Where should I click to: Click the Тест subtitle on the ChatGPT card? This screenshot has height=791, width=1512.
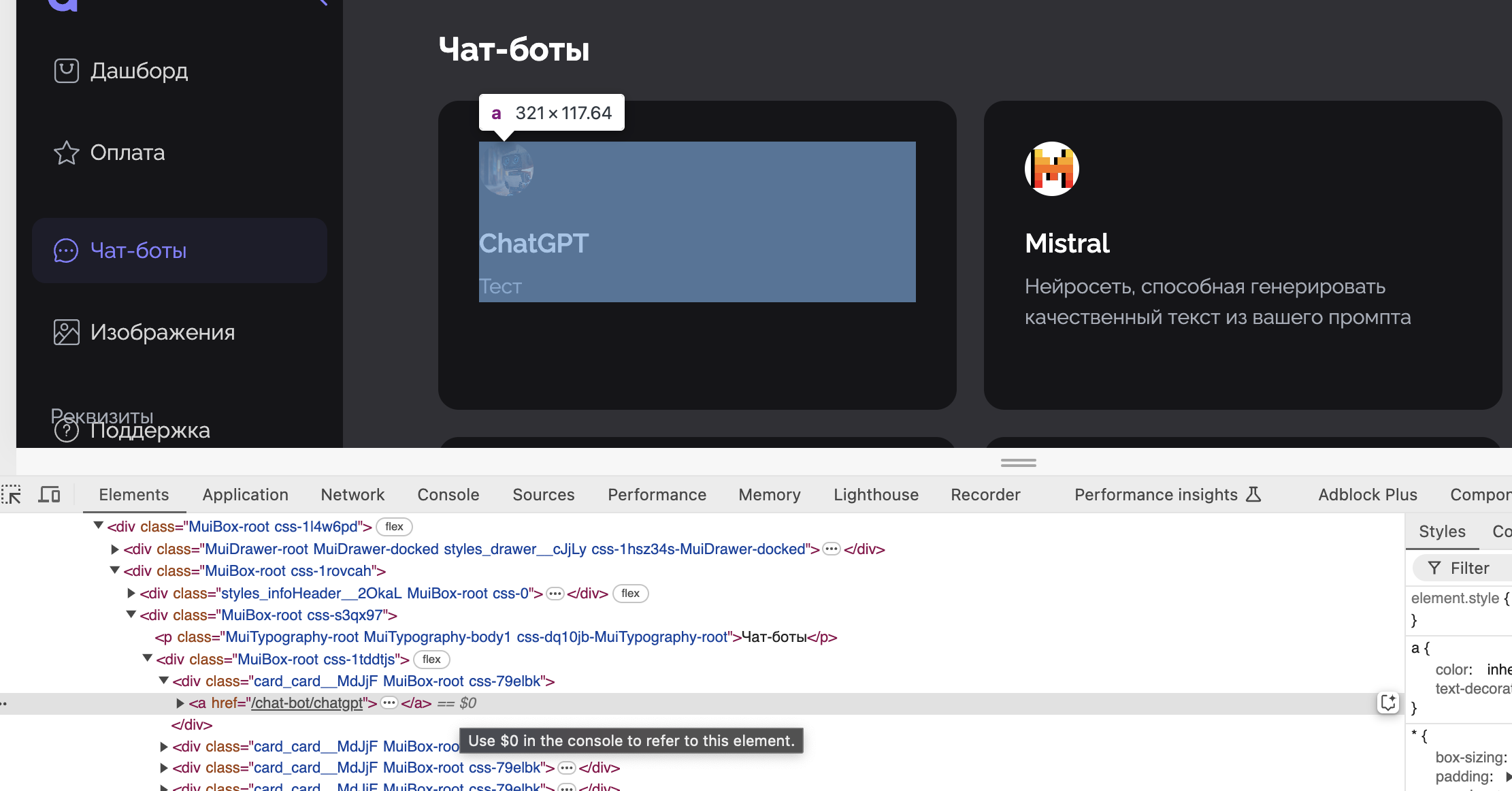[500, 287]
